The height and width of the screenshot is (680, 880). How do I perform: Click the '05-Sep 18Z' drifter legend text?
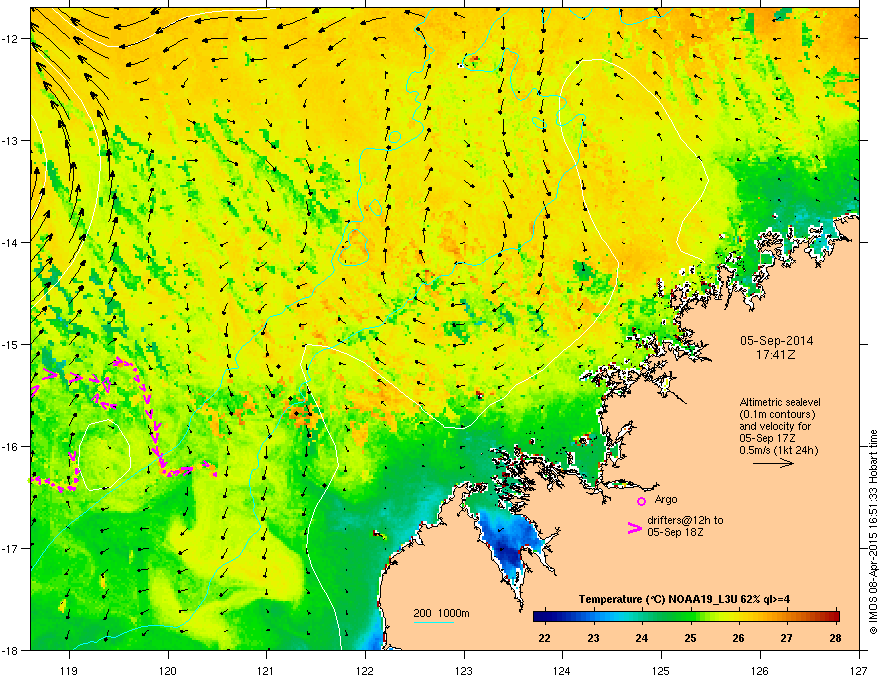pyautogui.click(x=675, y=532)
